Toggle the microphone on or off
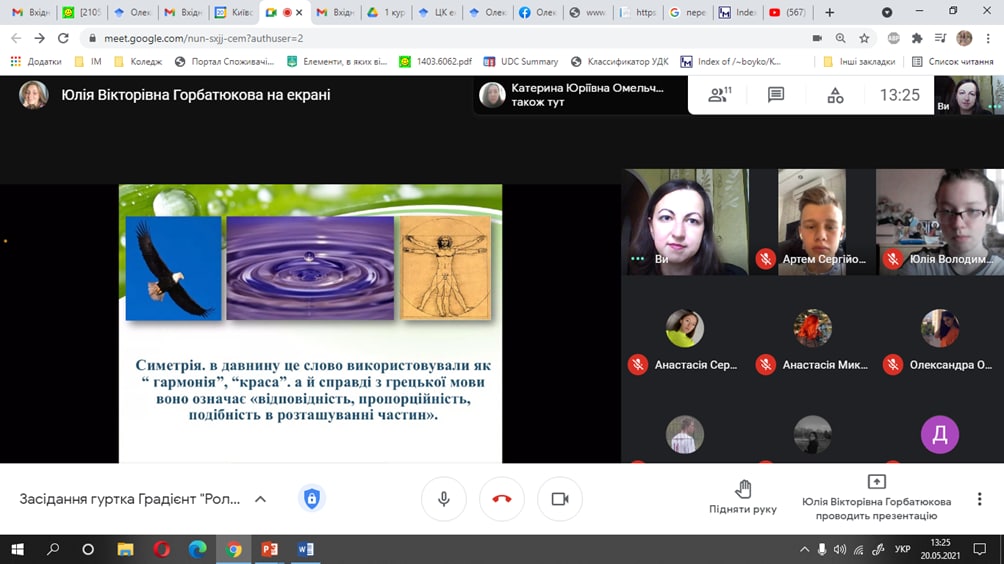Screen dimensions: 1004x564 point(444,499)
